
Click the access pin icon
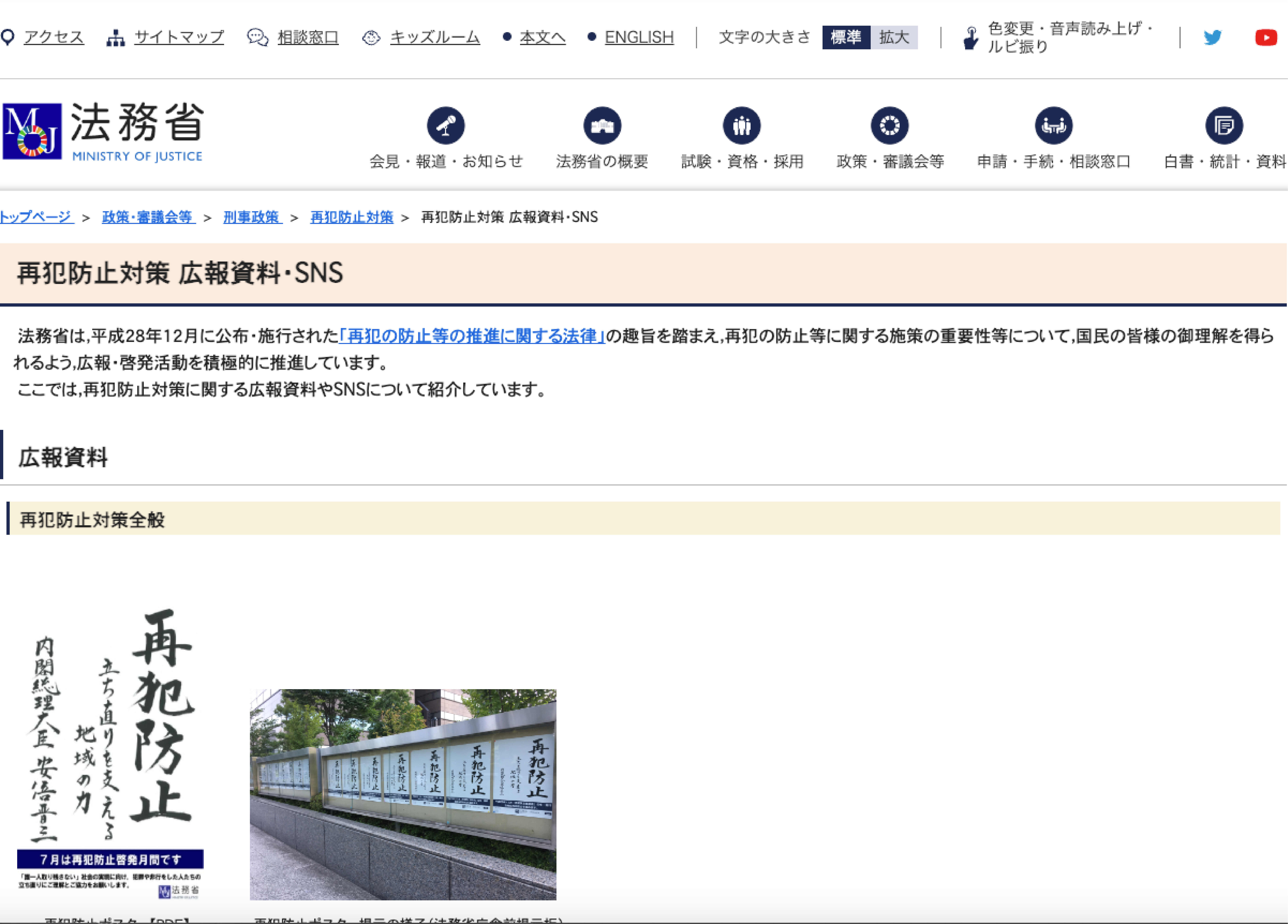click(x=7, y=37)
